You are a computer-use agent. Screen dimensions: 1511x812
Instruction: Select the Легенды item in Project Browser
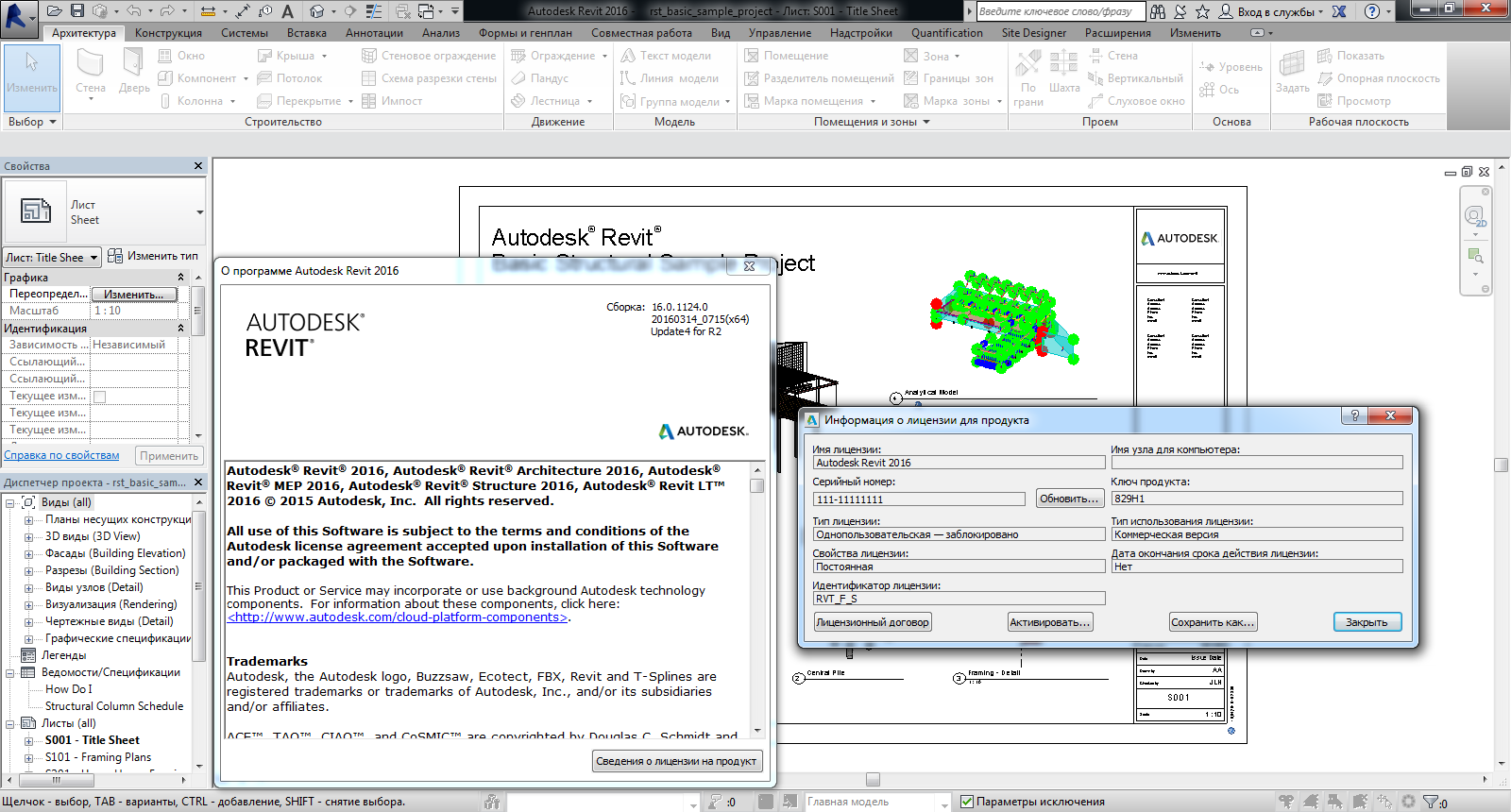[x=63, y=655]
